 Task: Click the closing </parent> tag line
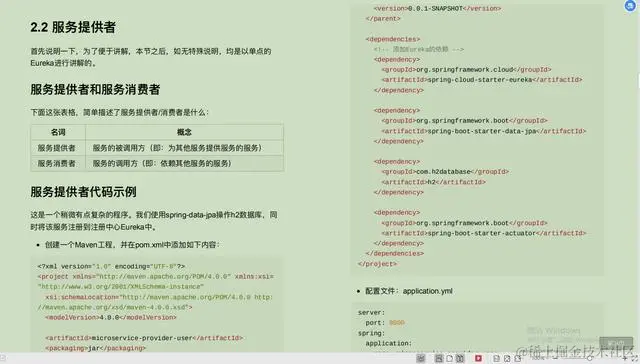pos(383,19)
